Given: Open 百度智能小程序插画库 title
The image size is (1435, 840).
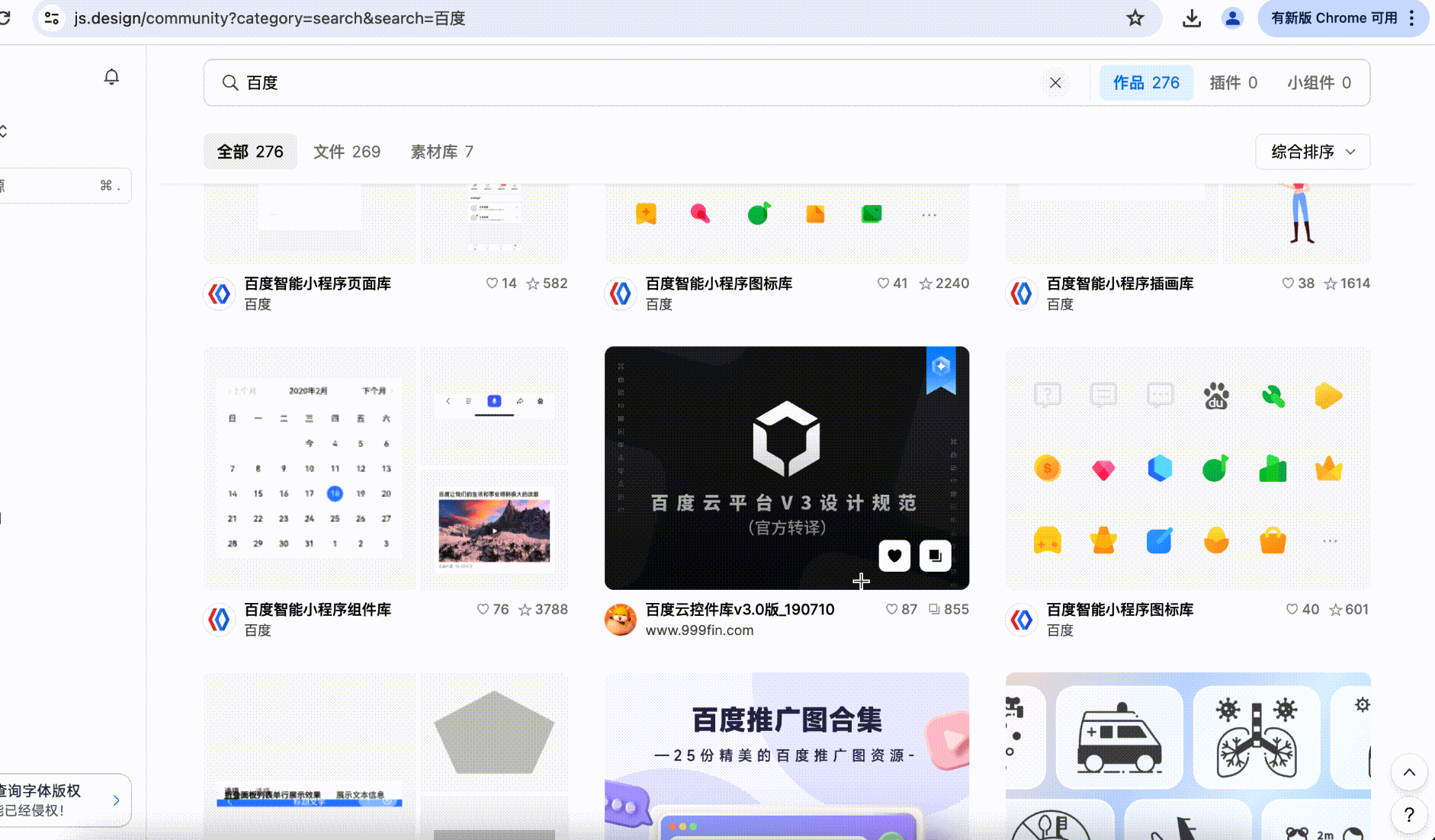Looking at the screenshot, I should pos(1120,284).
